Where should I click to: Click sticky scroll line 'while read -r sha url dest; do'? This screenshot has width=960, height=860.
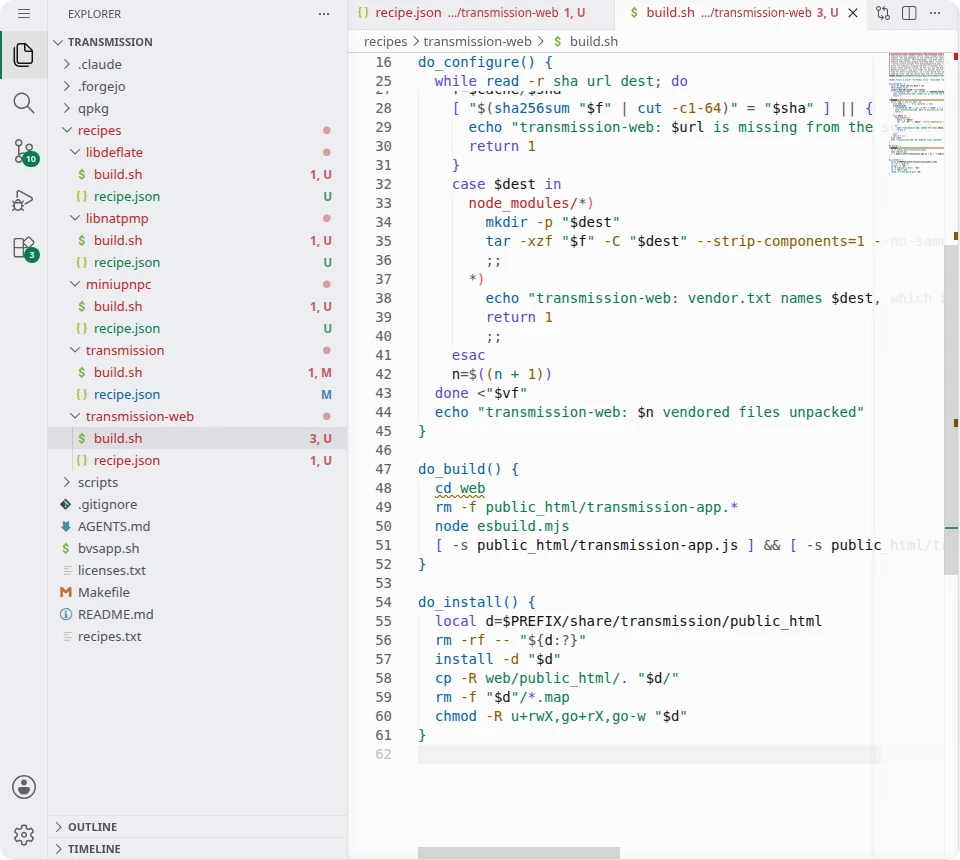click(x=561, y=81)
